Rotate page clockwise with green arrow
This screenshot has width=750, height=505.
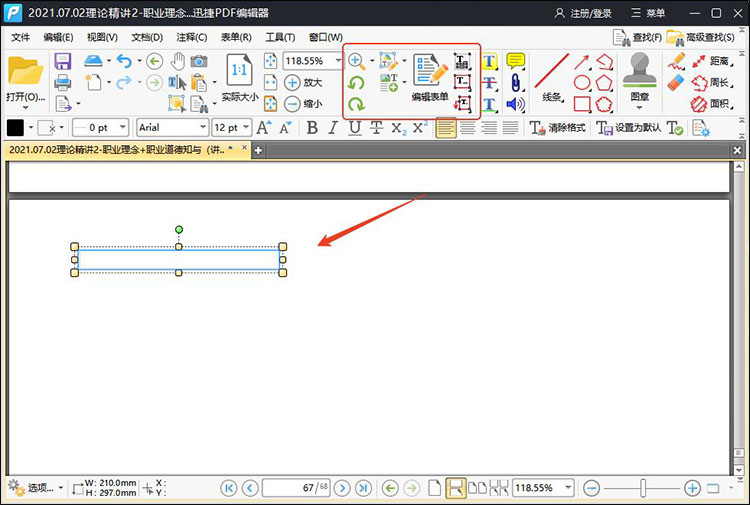(x=356, y=104)
